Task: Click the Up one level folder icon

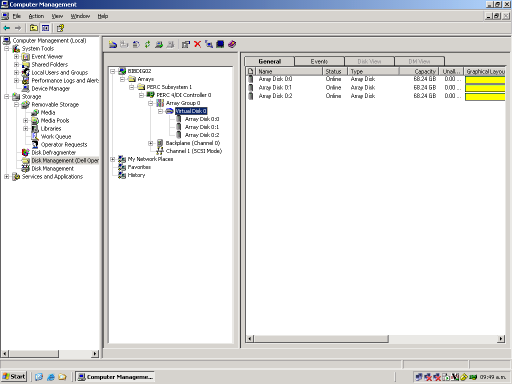Action: coord(34,28)
